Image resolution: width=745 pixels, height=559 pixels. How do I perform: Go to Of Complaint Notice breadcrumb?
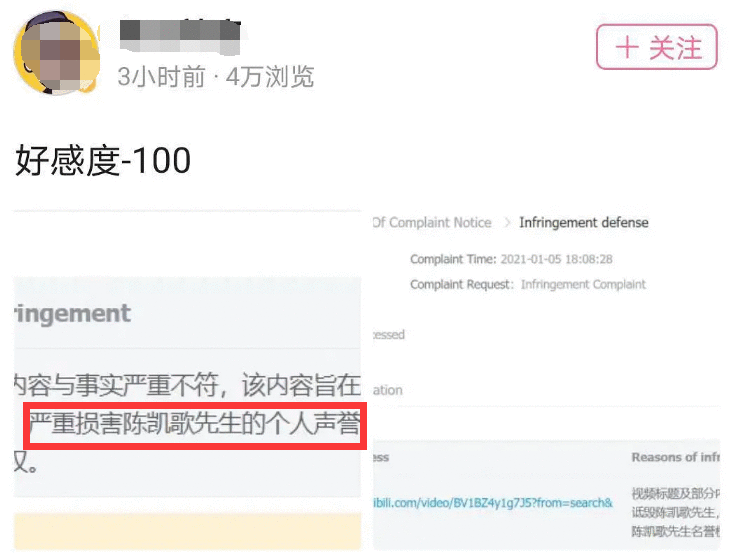432,222
